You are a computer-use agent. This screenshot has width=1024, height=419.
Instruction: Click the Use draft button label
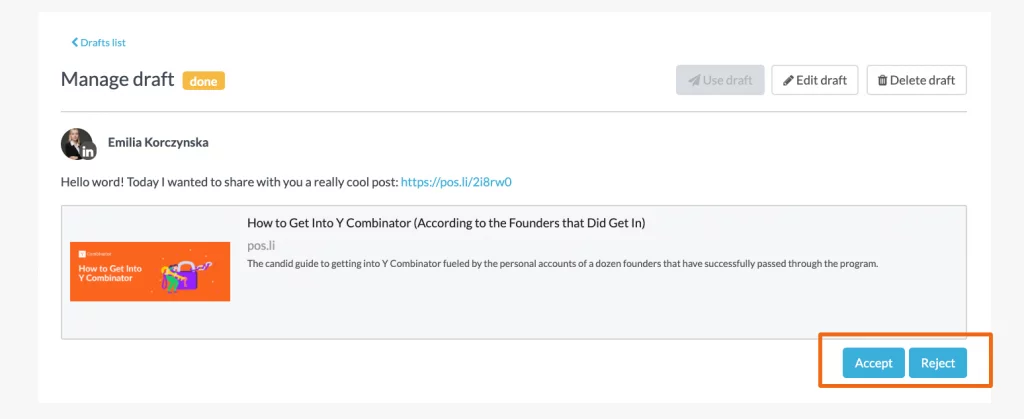(728, 80)
